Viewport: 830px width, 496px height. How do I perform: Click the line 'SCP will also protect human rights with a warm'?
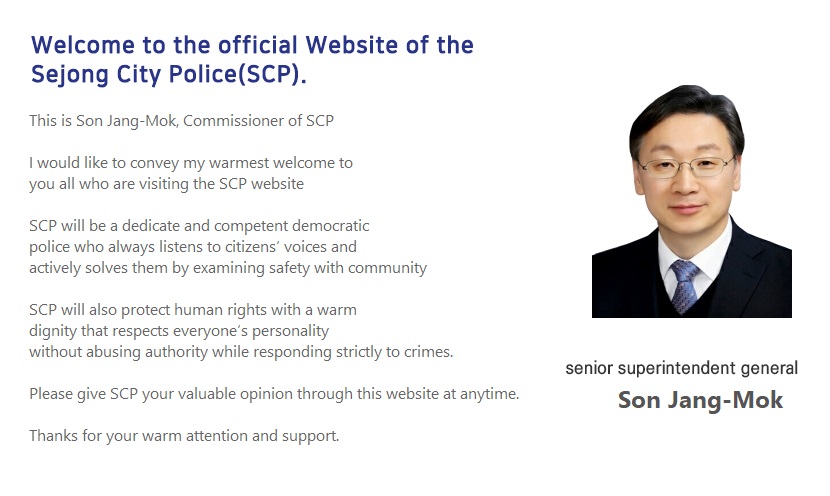(x=193, y=310)
